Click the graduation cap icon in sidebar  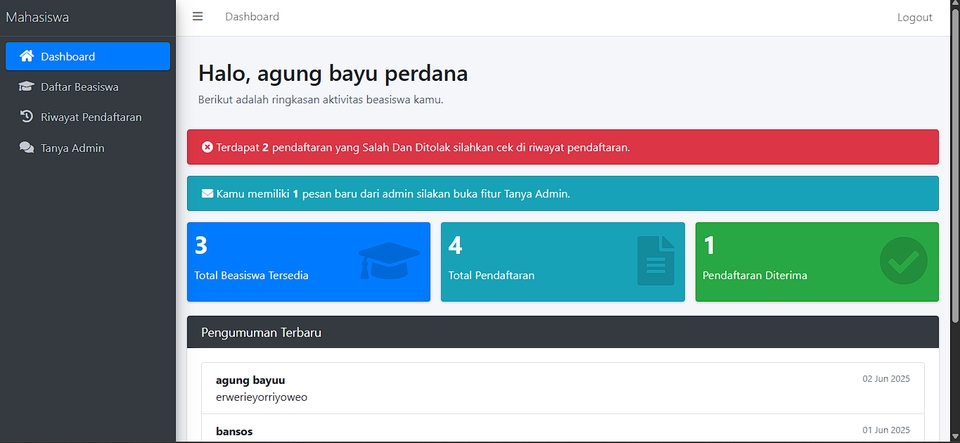point(27,87)
